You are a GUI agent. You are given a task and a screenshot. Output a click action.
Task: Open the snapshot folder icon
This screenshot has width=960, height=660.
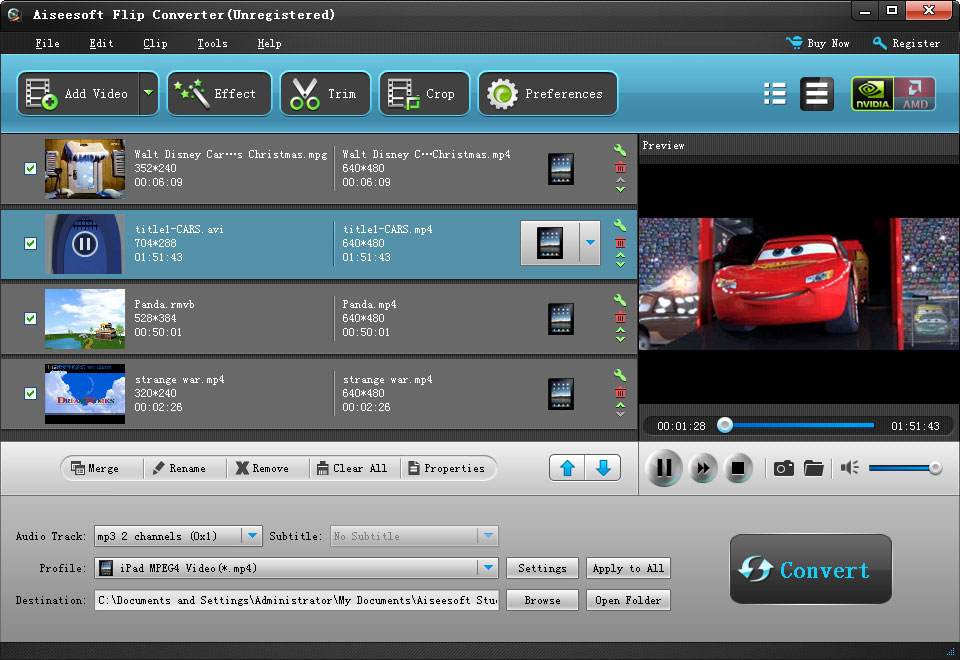point(814,467)
